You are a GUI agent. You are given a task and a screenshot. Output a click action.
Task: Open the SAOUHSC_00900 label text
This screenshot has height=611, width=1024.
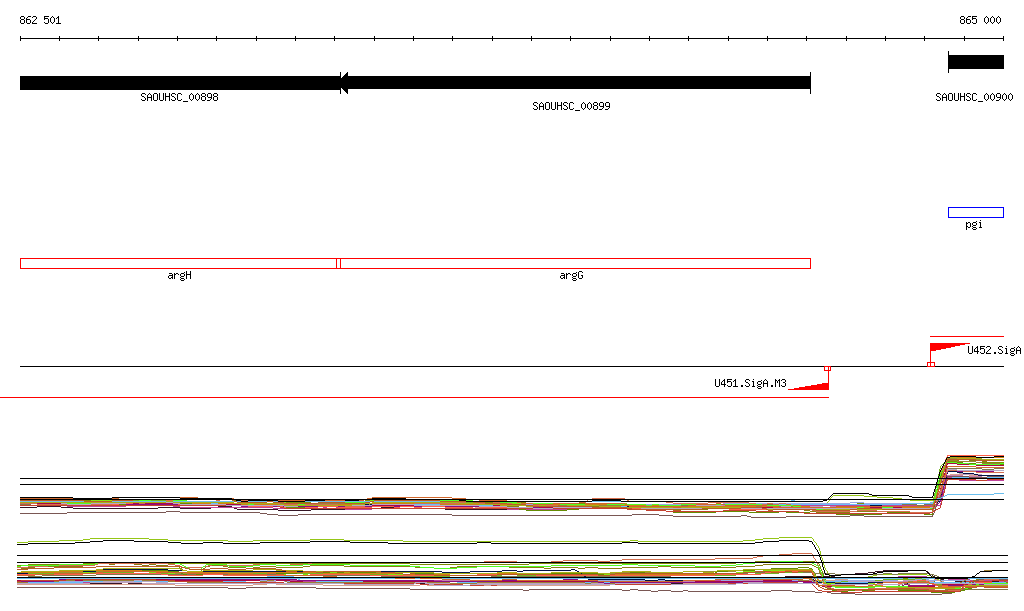[x=974, y=97]
